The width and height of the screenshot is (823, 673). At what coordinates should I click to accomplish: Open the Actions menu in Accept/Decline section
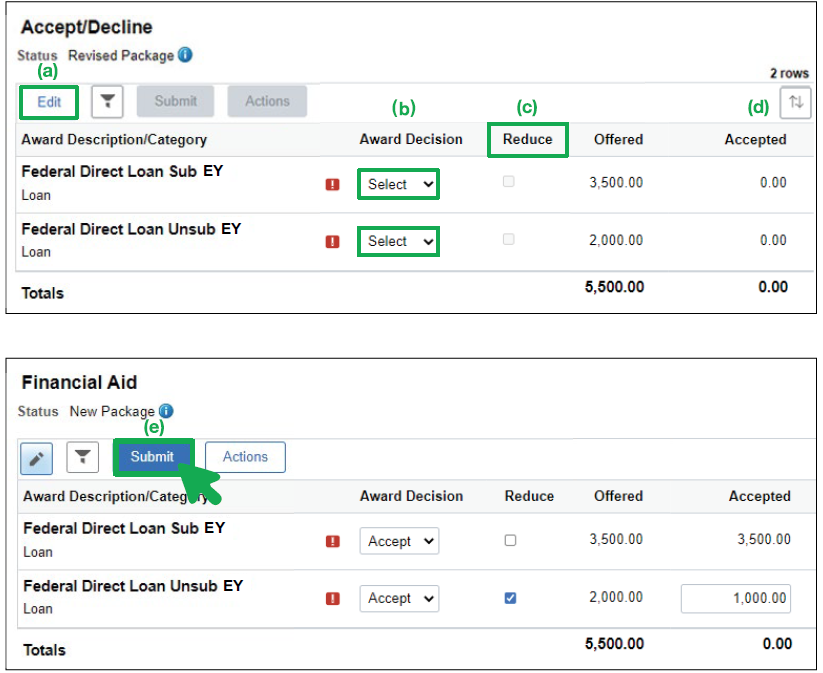coord(266,101)
